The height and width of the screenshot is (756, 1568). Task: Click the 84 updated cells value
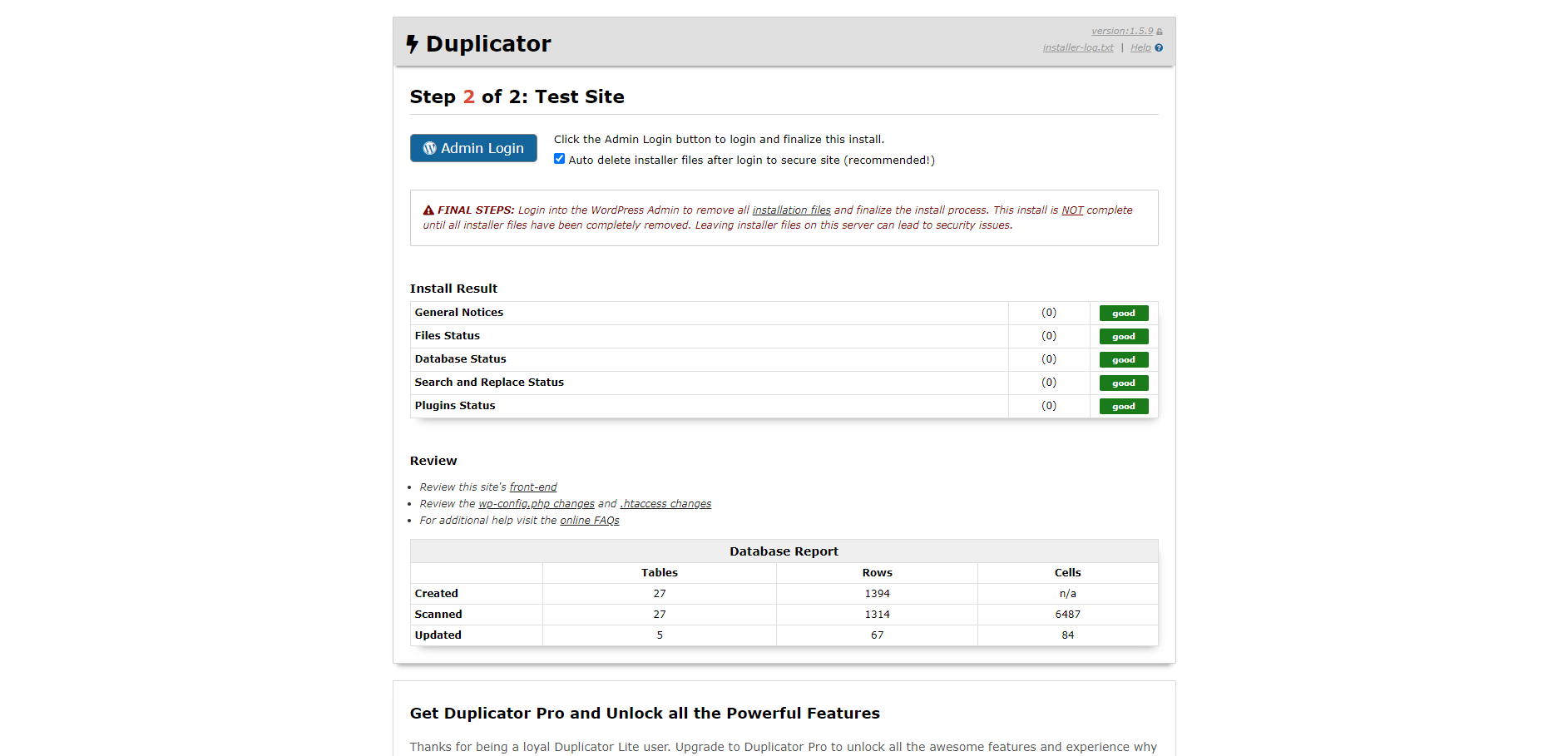click(1068, 635)
